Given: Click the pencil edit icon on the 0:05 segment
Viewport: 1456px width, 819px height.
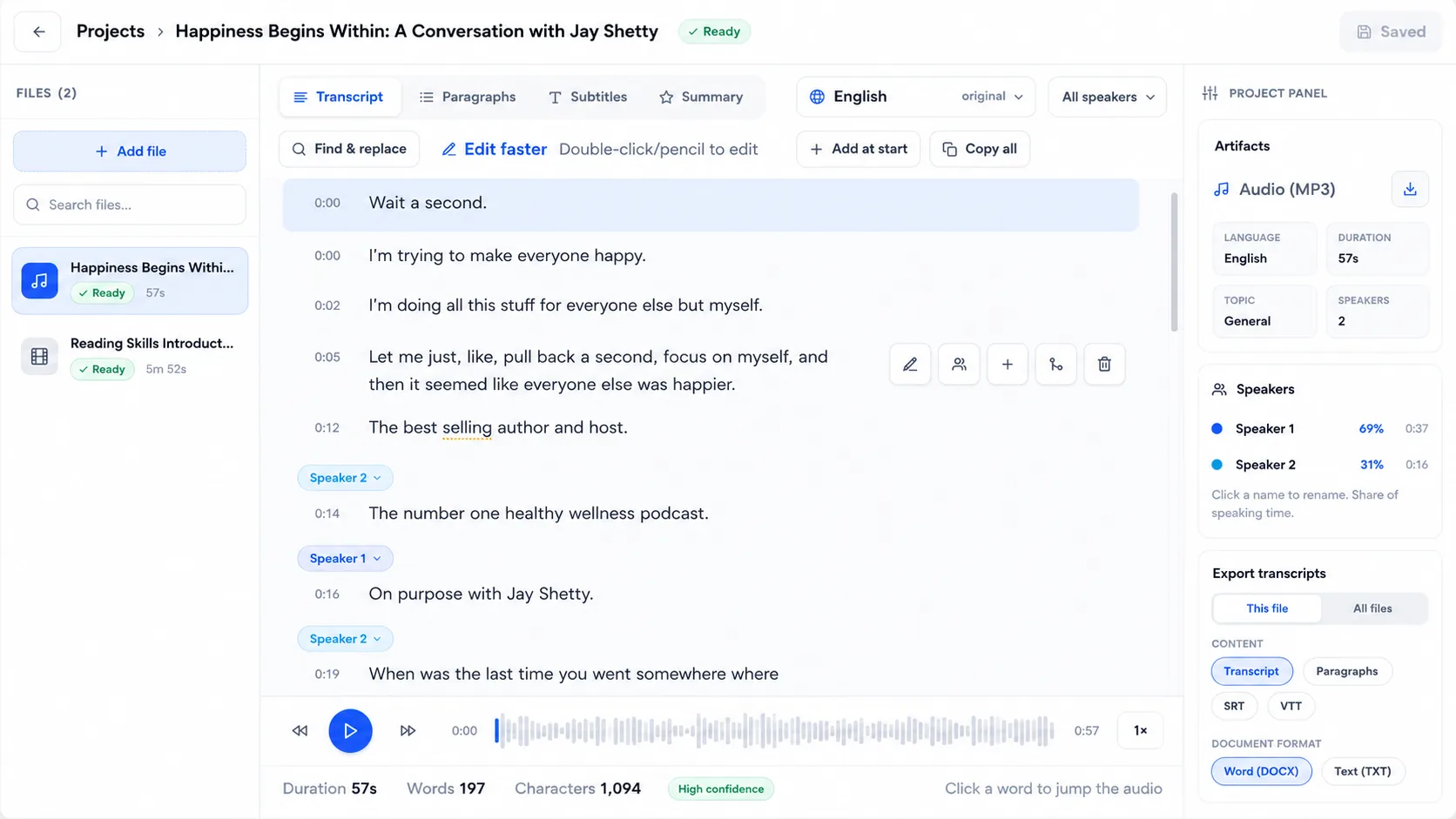Looking at the screenshot, I should (910, 365).
